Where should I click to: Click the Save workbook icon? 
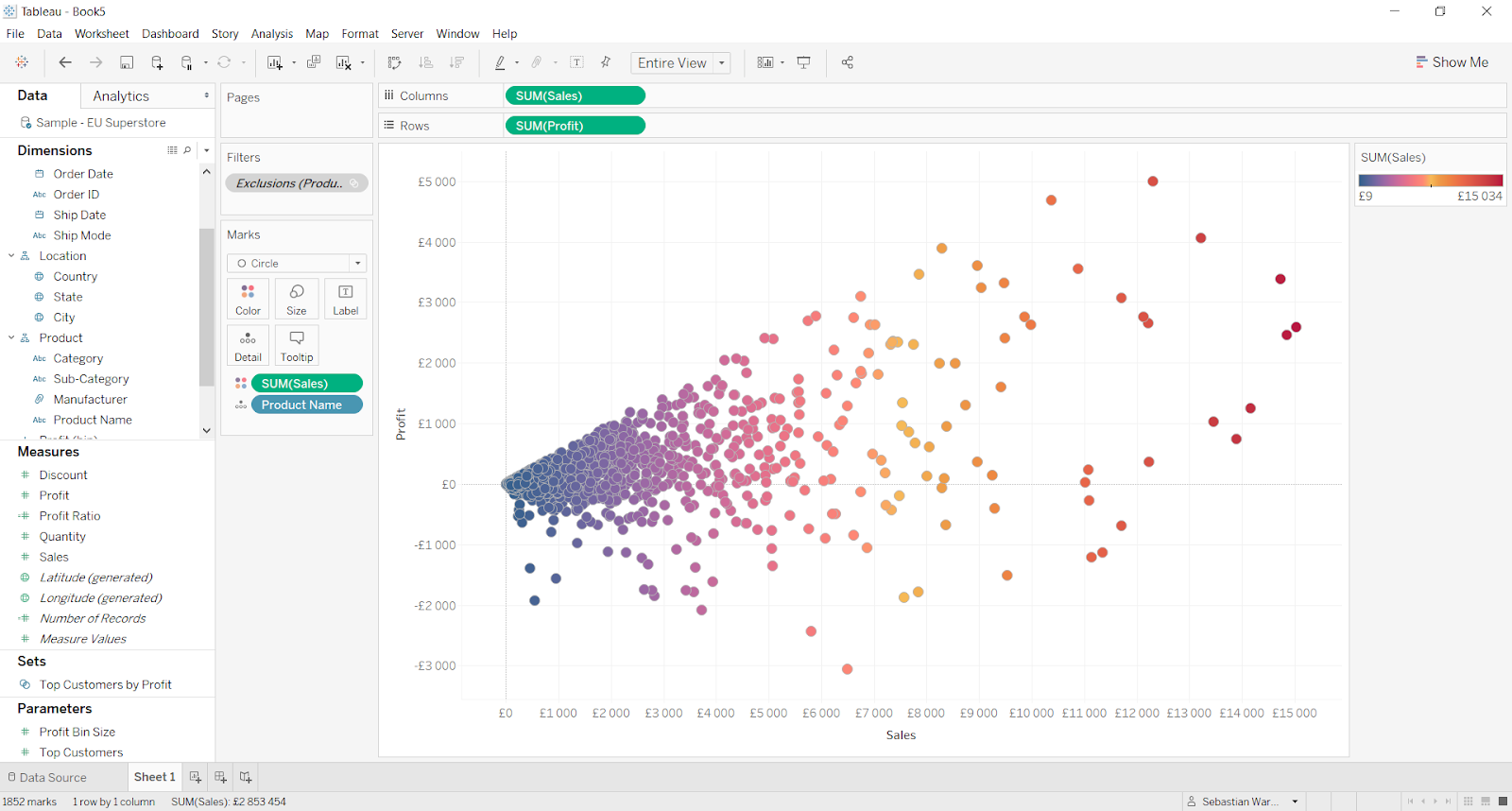pyautogui.click(x=127, y=62)
